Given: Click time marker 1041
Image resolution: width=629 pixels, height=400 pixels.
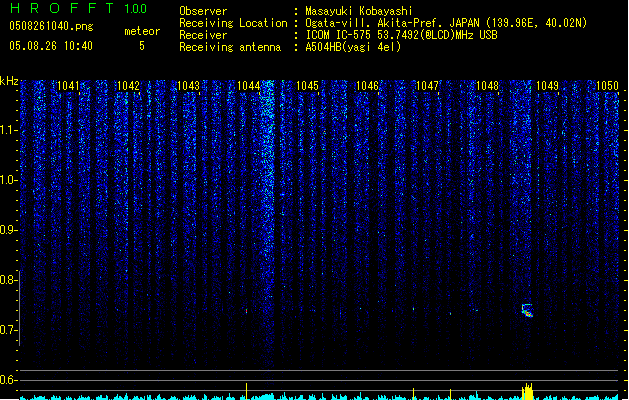Looking at the screenshot, I should [68, 85].
